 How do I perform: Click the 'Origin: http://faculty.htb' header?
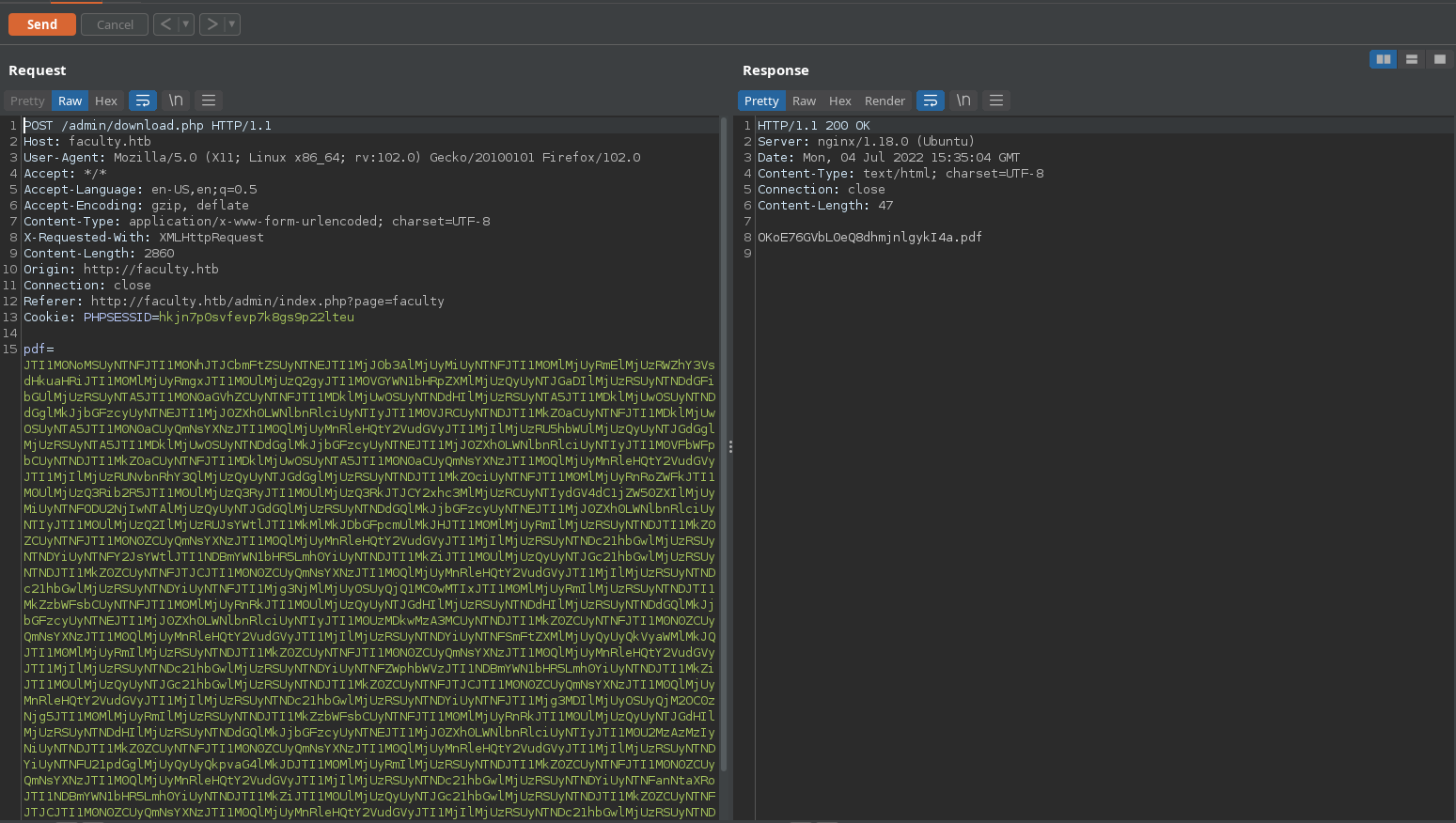pos(121,269)
